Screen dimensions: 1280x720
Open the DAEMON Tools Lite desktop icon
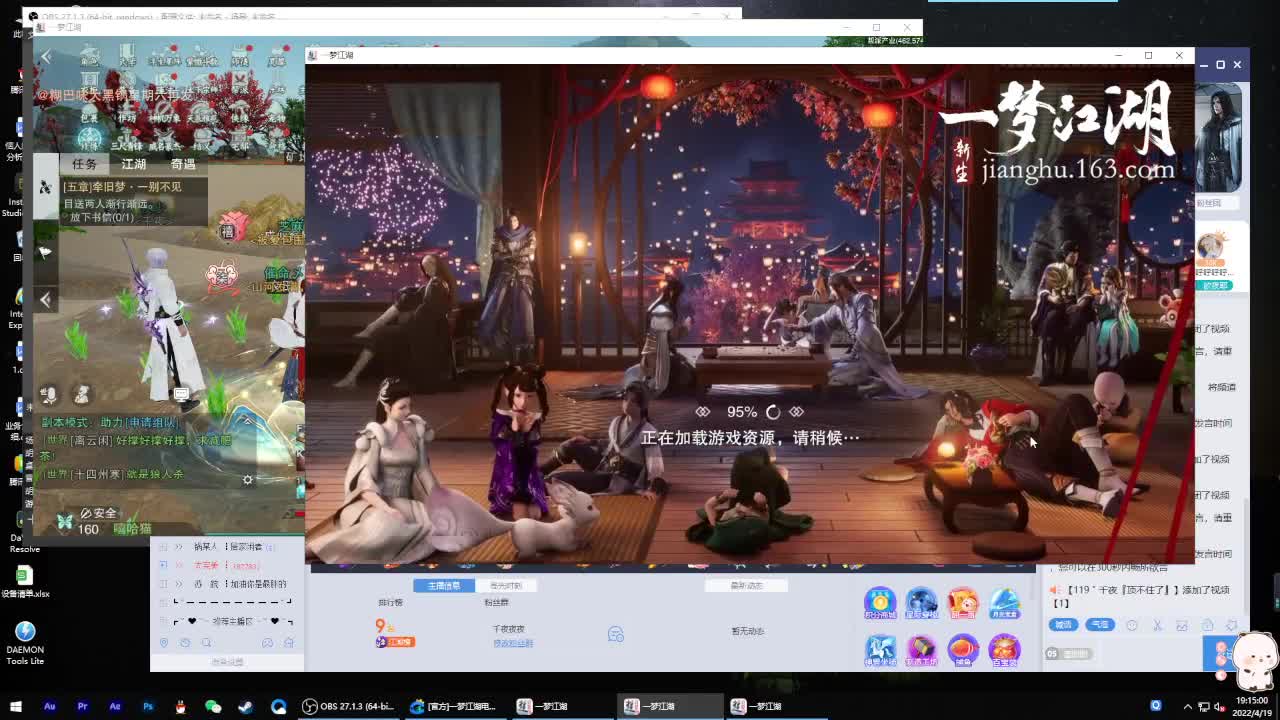pyautogui.click(x=25, y=642)
